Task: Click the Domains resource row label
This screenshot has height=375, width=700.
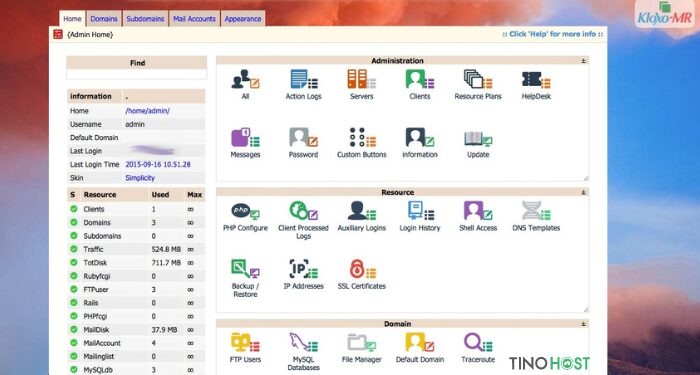Action: click(x=97, y=222)
